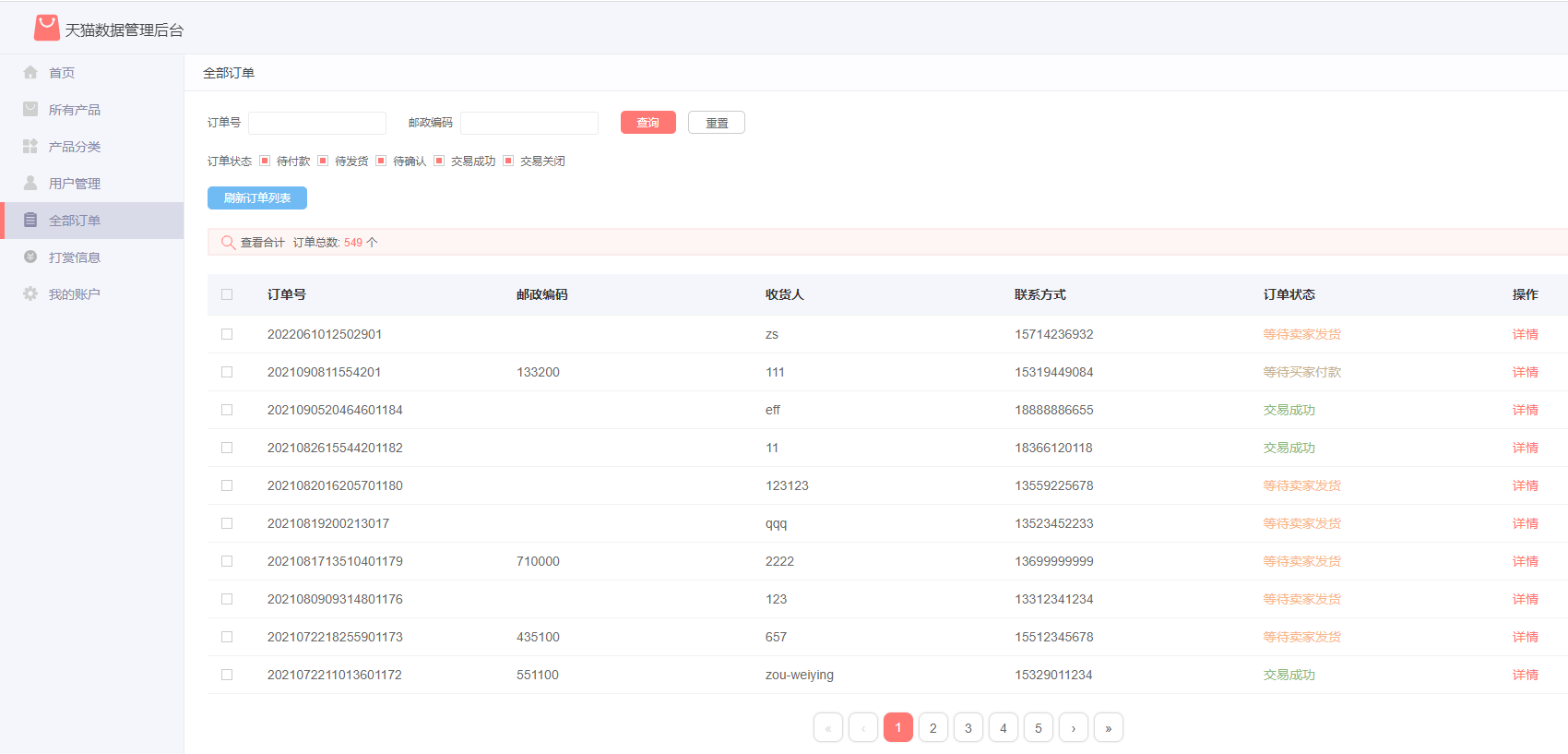
Task: Click the Tmall shopping bag logo
Action: coord(47,28)
